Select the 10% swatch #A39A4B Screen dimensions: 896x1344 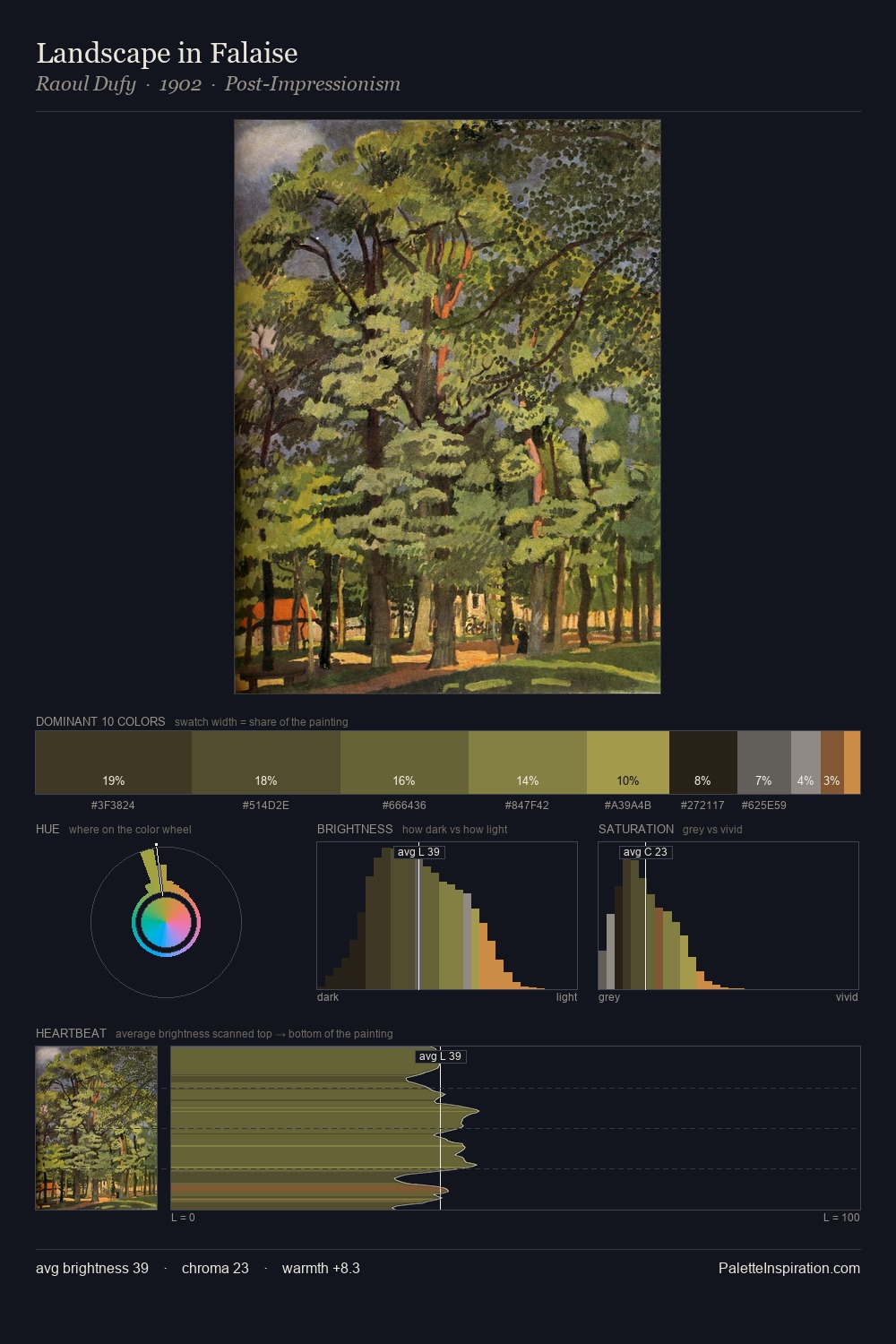click(x=628, y=762)
